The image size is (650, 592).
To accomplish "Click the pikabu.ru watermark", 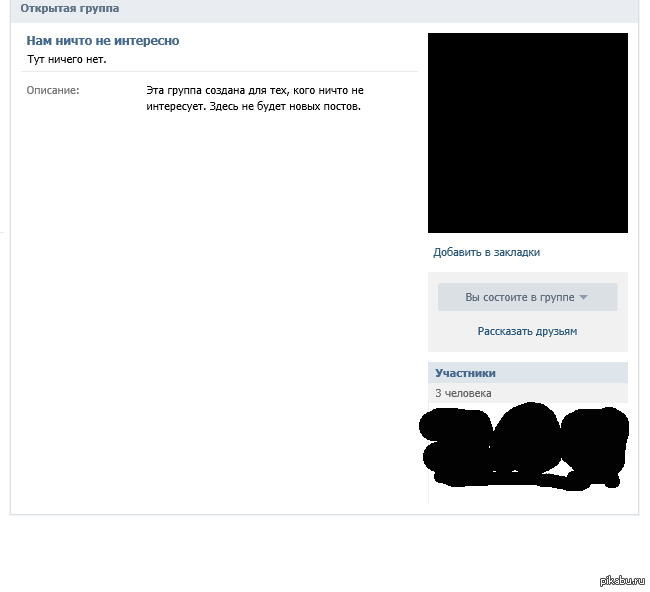I will pyautogui.click(x=622, y=581).
